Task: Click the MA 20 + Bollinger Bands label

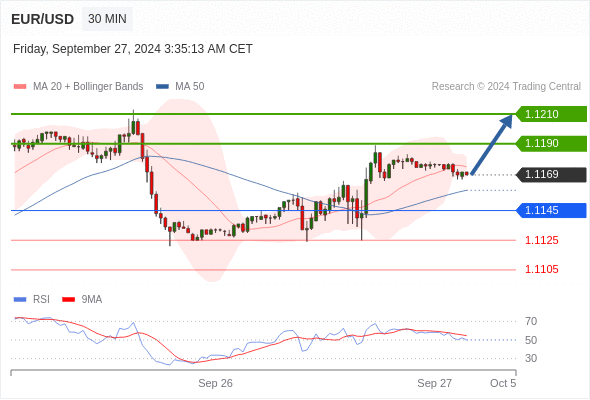Action: point(88,87)
